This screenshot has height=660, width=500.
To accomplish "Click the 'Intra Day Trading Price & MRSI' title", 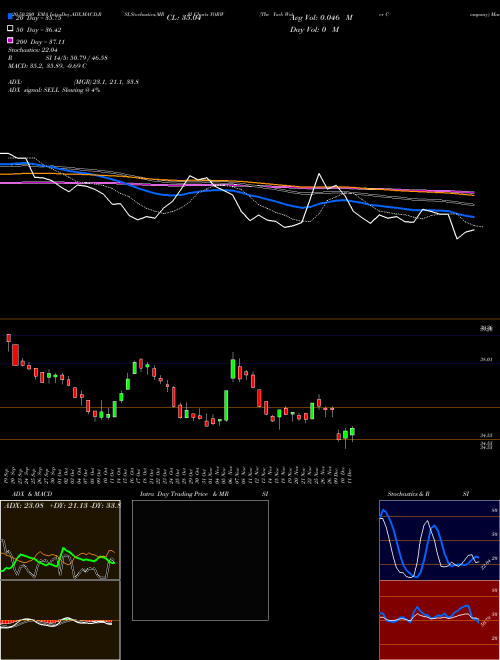I will click(204, 494).
